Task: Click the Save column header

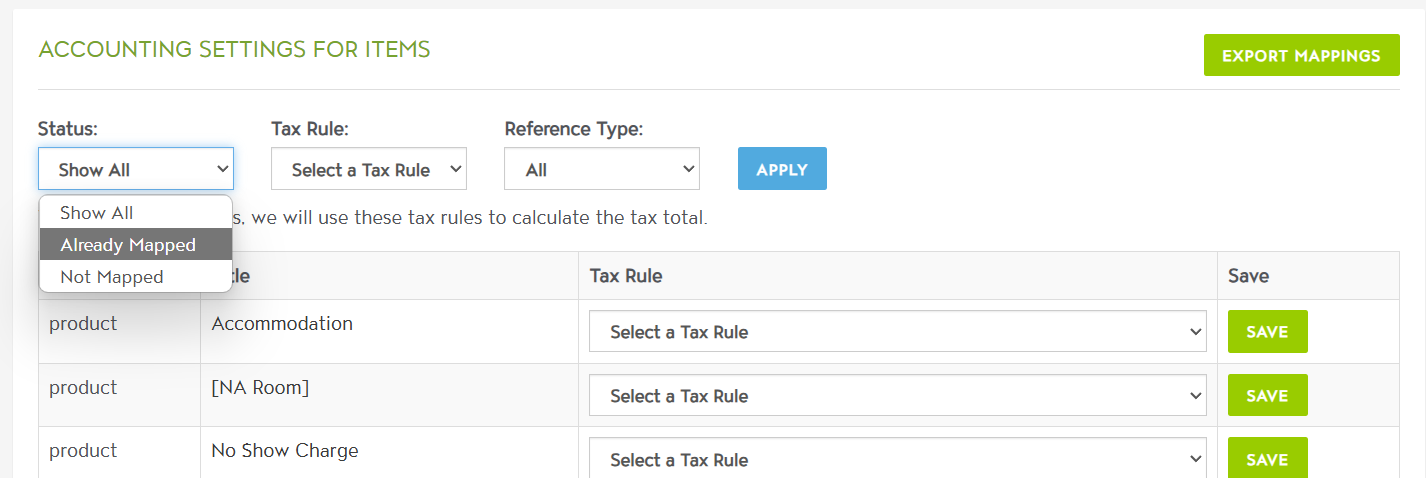Action: pyautogui.click(x=1248, y=276)
